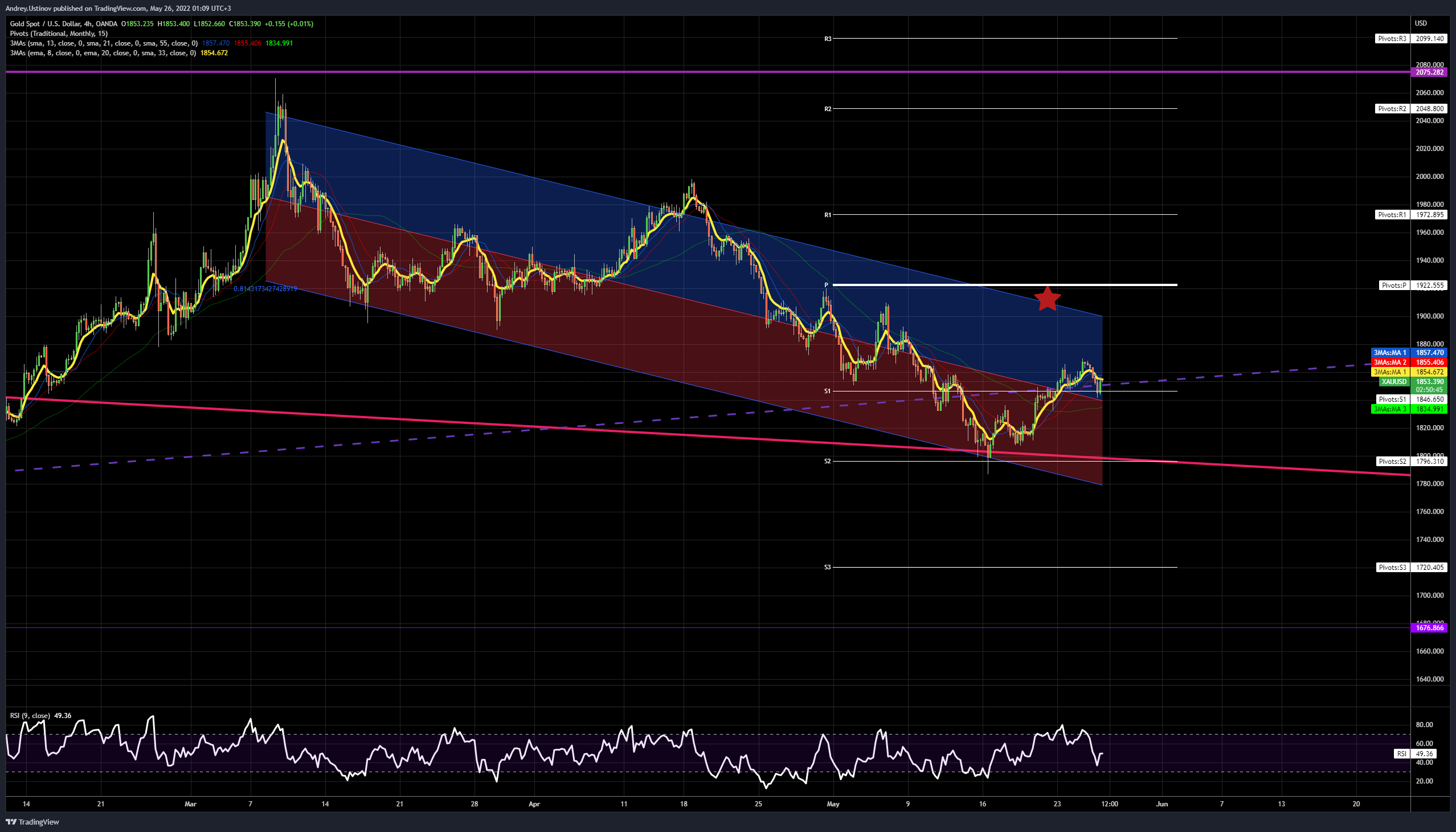Click the USD currency label above the price axis
Image resolution: width=1456 pixels, height=832 pixels.
click(x=1421, y=23)
